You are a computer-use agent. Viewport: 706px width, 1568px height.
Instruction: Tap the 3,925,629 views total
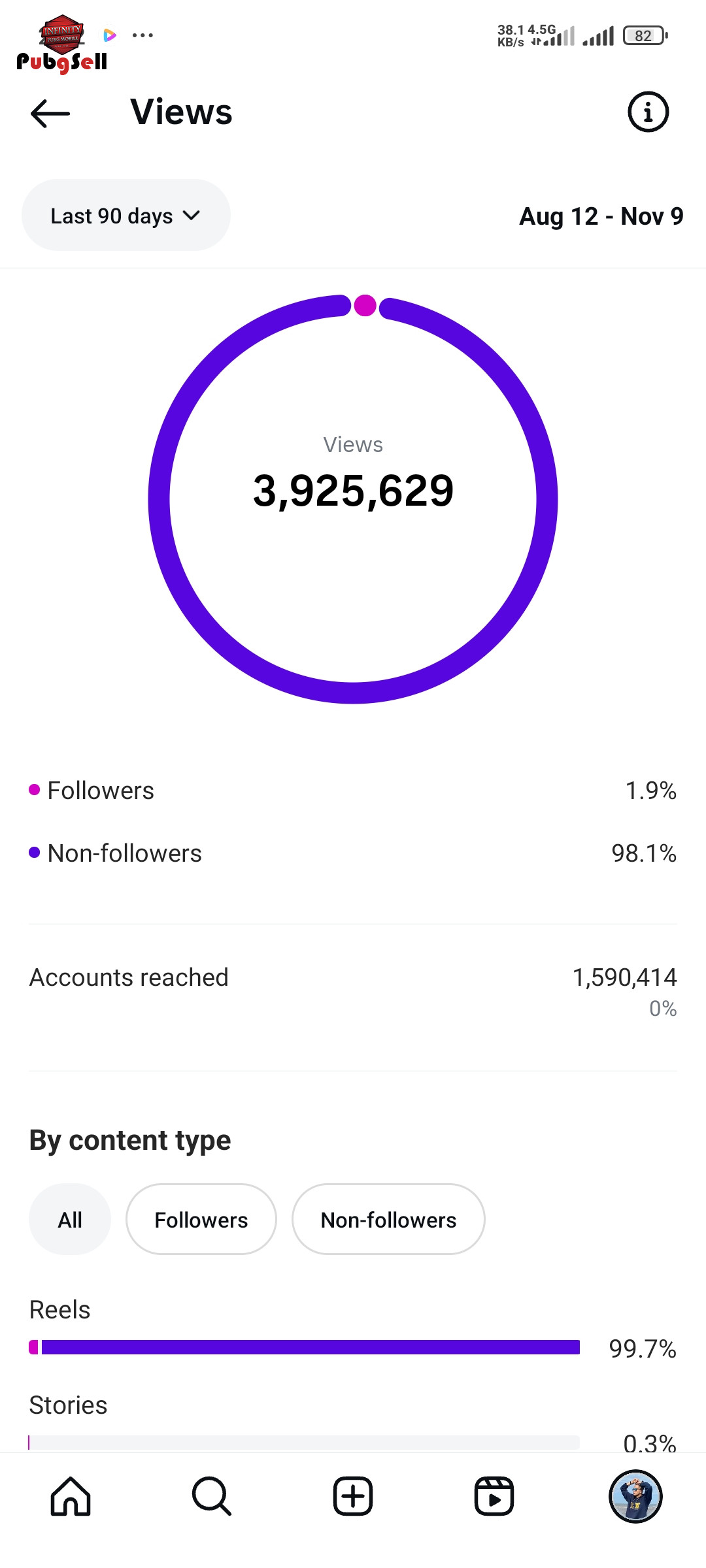353,491
